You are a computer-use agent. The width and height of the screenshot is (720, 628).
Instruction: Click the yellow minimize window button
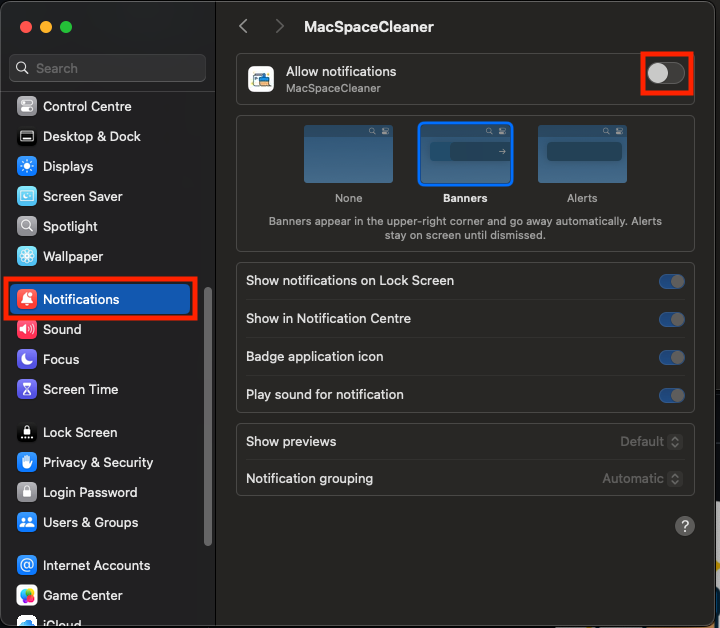pos(46,27)
